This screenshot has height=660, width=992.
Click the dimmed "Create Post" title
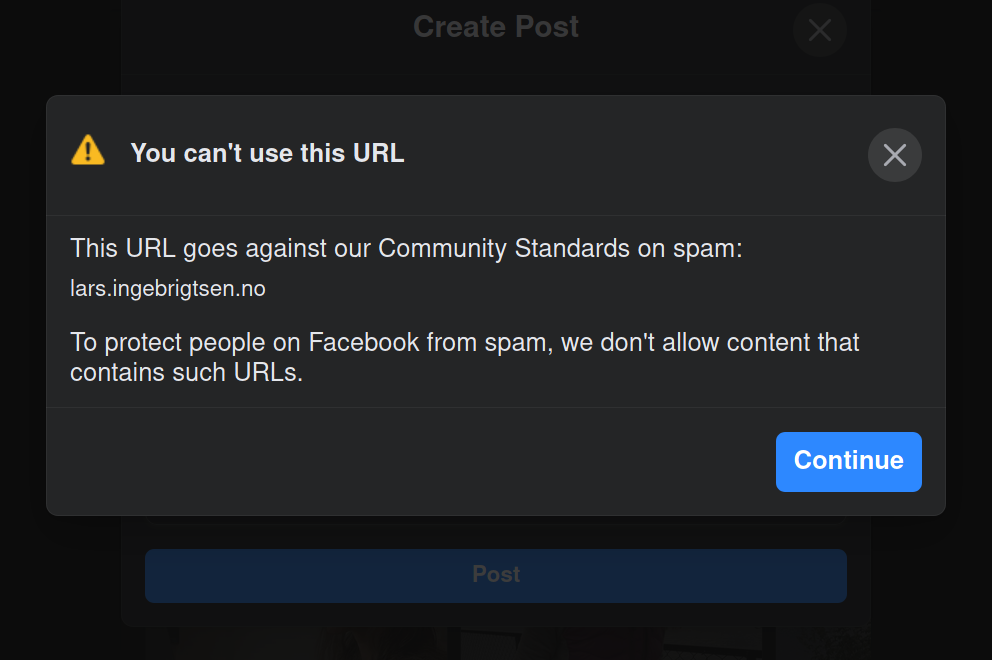[495, 27]
